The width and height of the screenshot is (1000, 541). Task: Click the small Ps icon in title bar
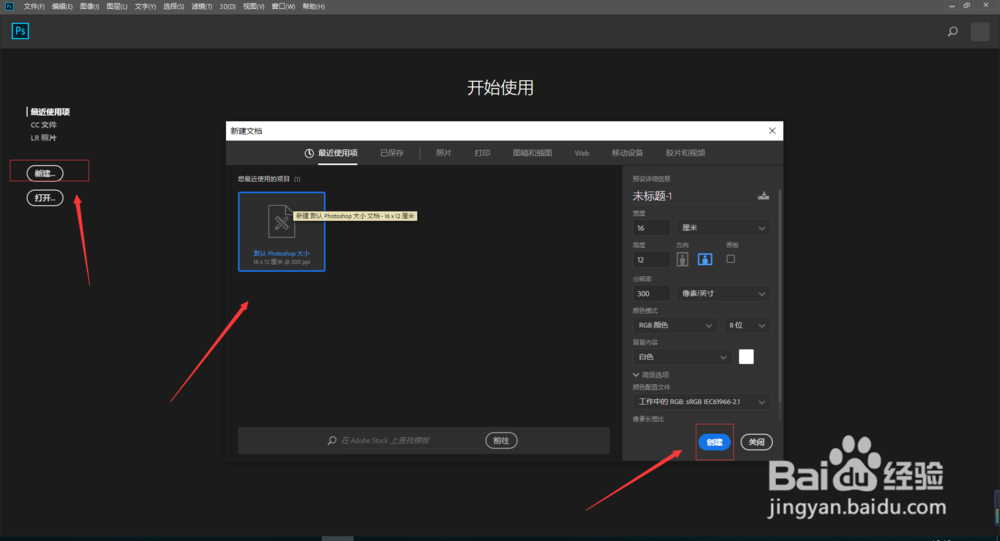[9, 6]
